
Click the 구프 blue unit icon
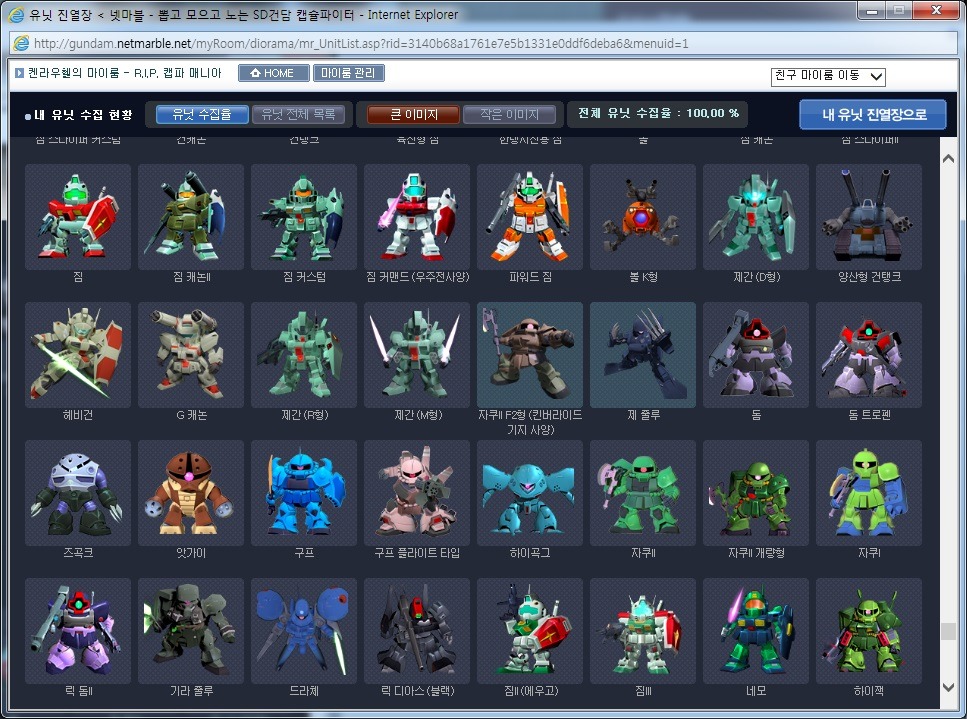point(304,492)
